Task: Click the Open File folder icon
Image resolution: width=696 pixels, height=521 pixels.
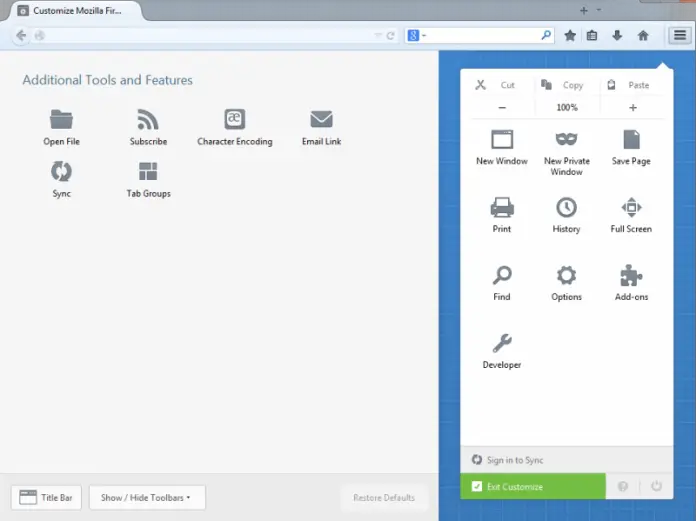Action: pyautogui.click(x=61, y=119)
